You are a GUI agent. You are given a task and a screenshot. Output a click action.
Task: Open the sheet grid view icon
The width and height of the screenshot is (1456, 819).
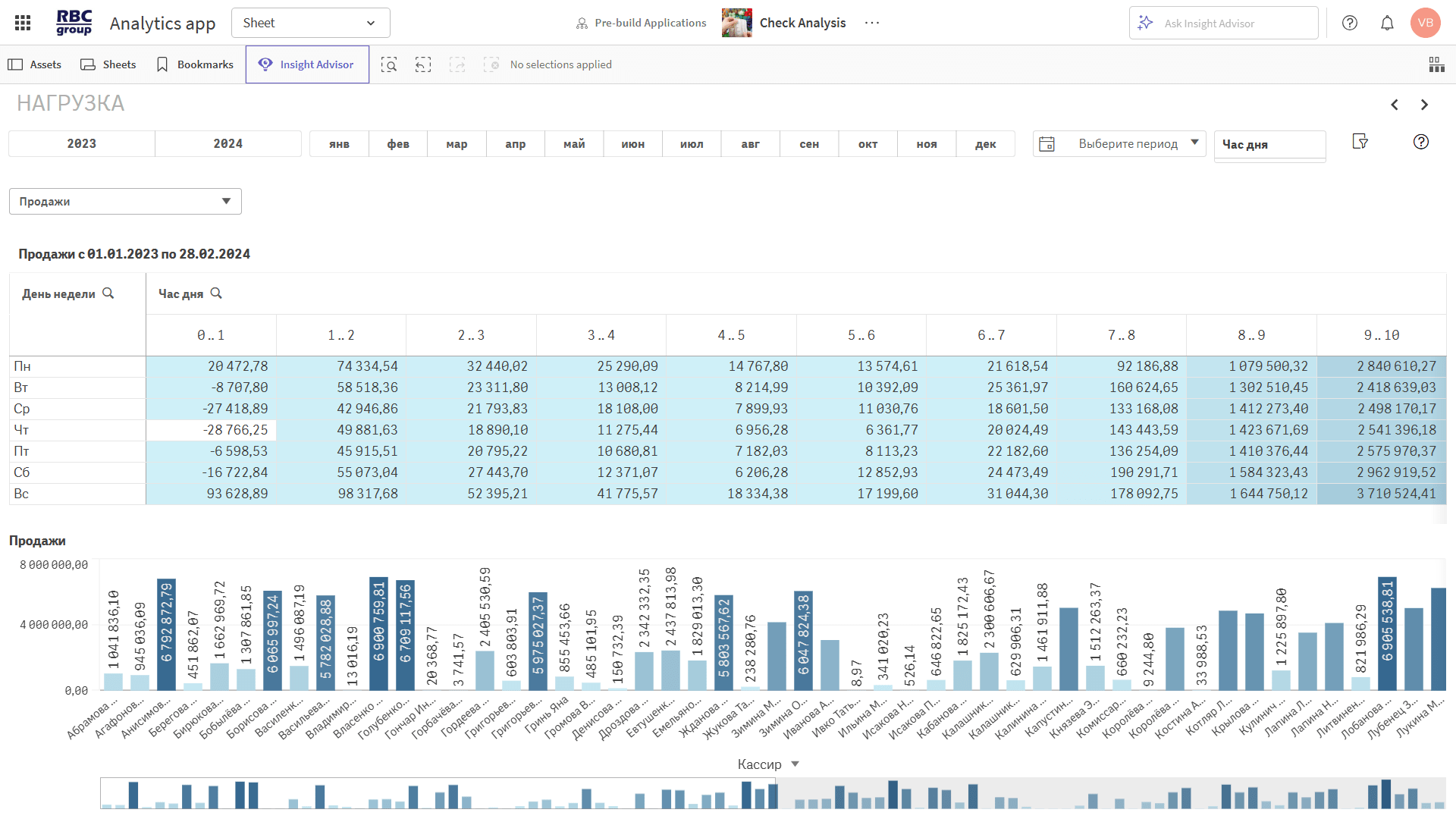(1436, 64)
